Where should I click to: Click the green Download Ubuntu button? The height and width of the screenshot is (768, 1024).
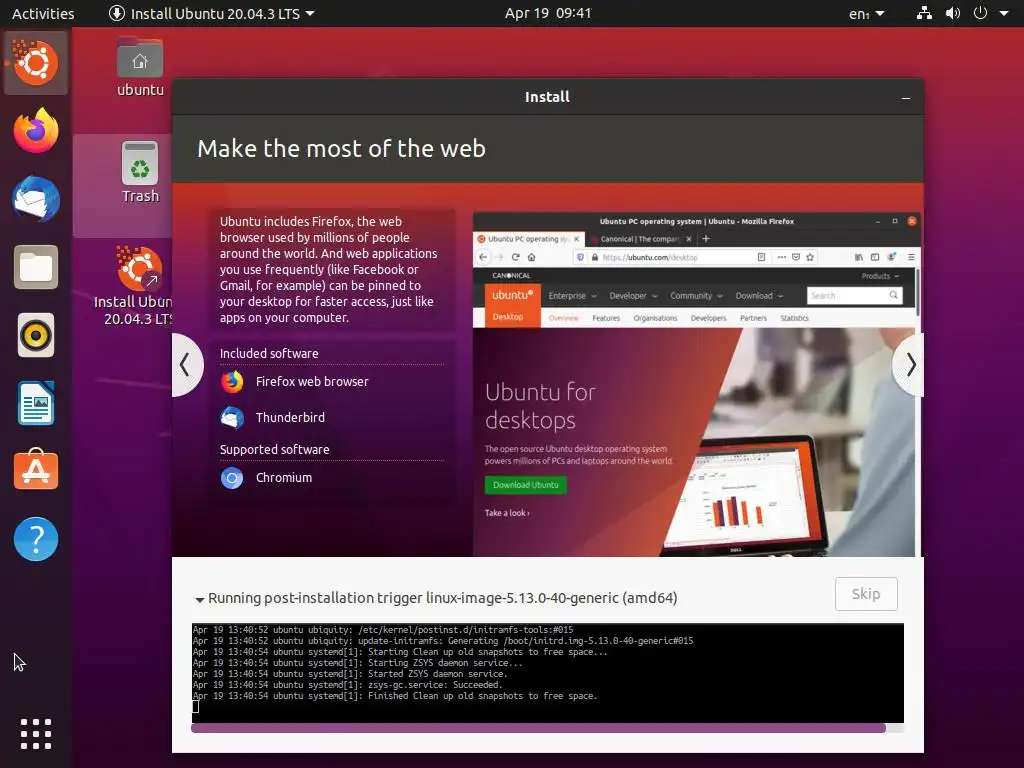[x=526, y=485]
